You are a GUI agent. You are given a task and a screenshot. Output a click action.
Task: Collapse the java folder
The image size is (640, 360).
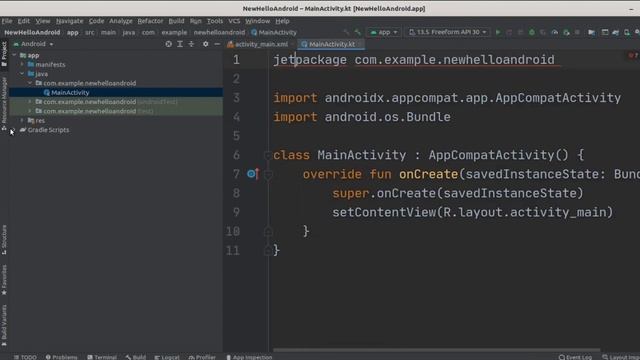[22, 74]
